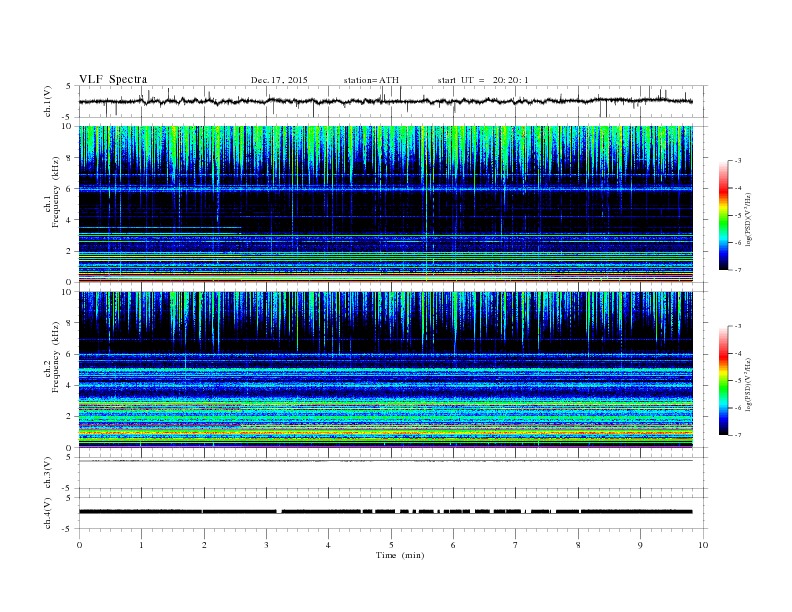Click the '-3' tick on ch.1 color bar
Image resolution: width=792 pixels, height=612 pixels.
737,161
